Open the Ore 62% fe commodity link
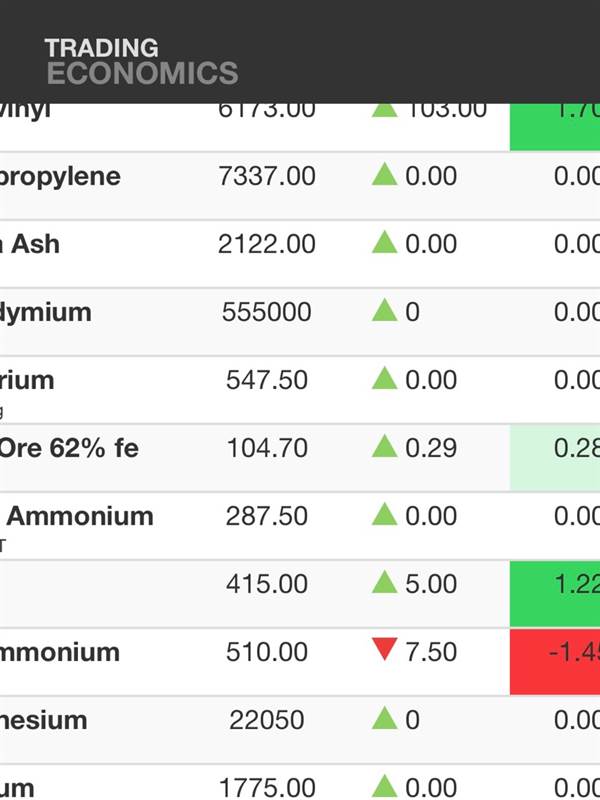The width and height of the screenshot is (600, 800). 69,448
